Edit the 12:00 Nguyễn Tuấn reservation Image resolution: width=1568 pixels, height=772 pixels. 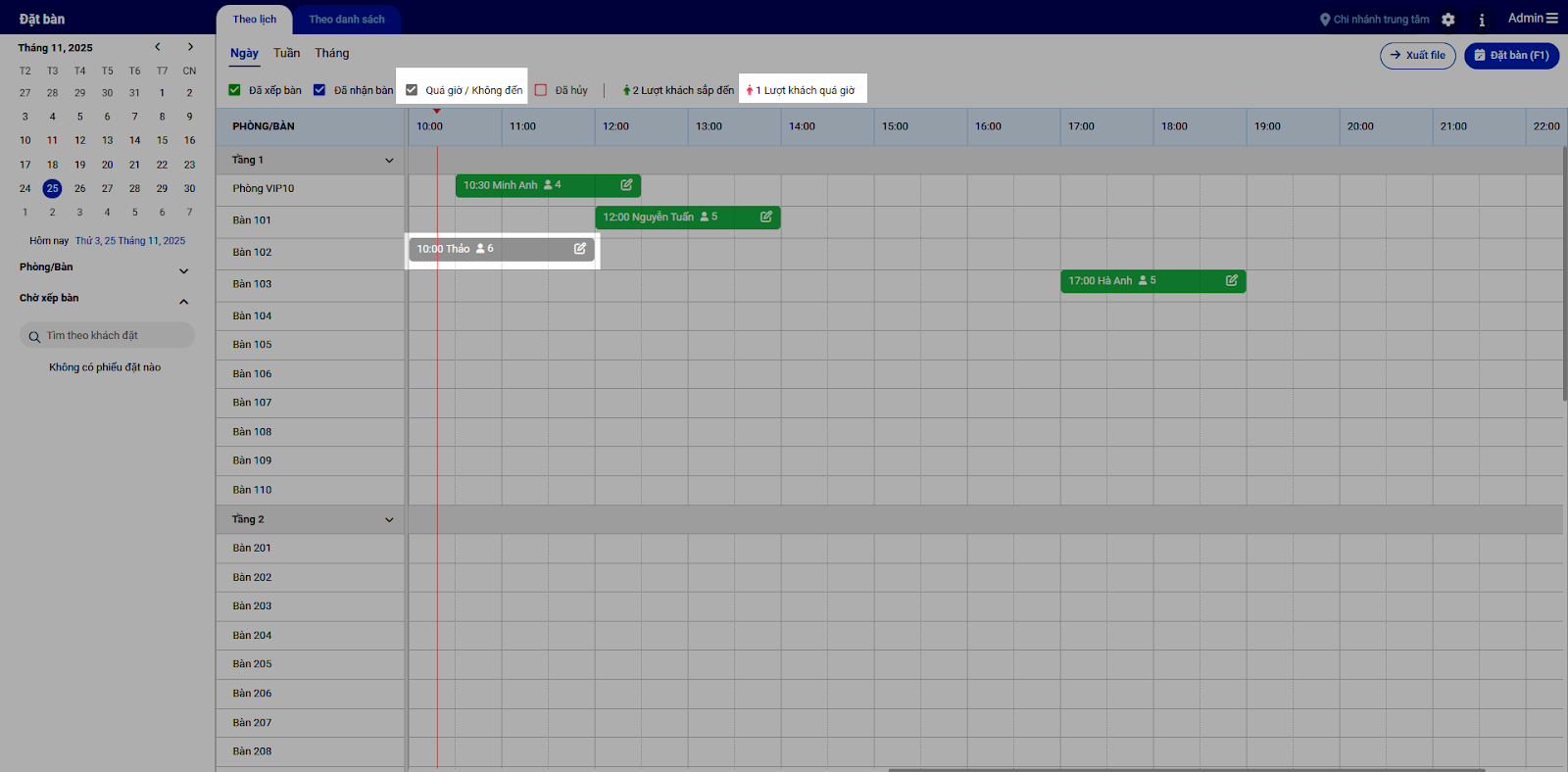click(766, 217)
